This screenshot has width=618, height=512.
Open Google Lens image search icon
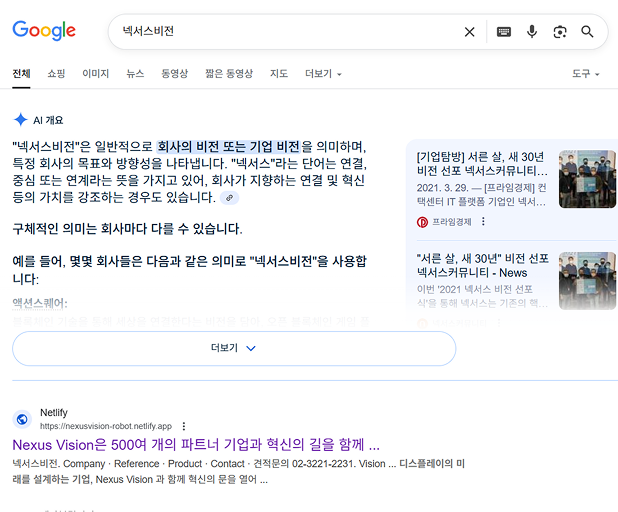pos(560,32)
